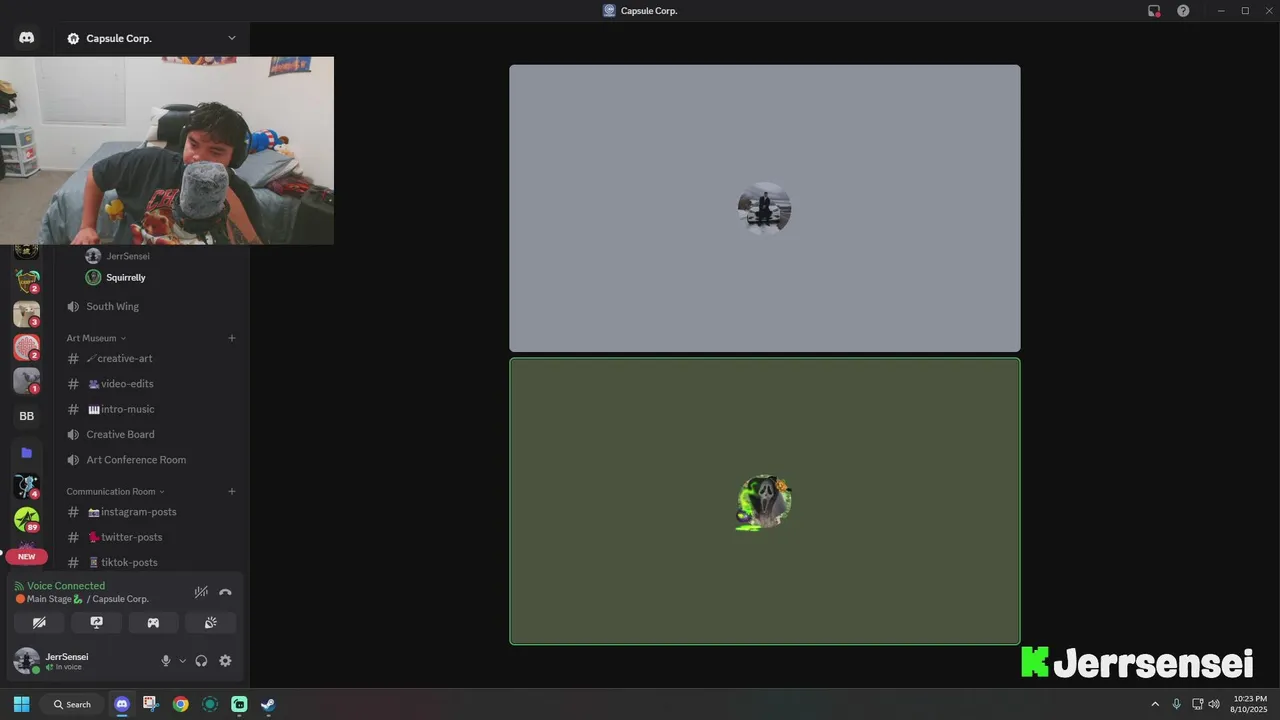Open the soundboard button
The height and width of the screenshot is (720, 1280).
tap(210, 622)
